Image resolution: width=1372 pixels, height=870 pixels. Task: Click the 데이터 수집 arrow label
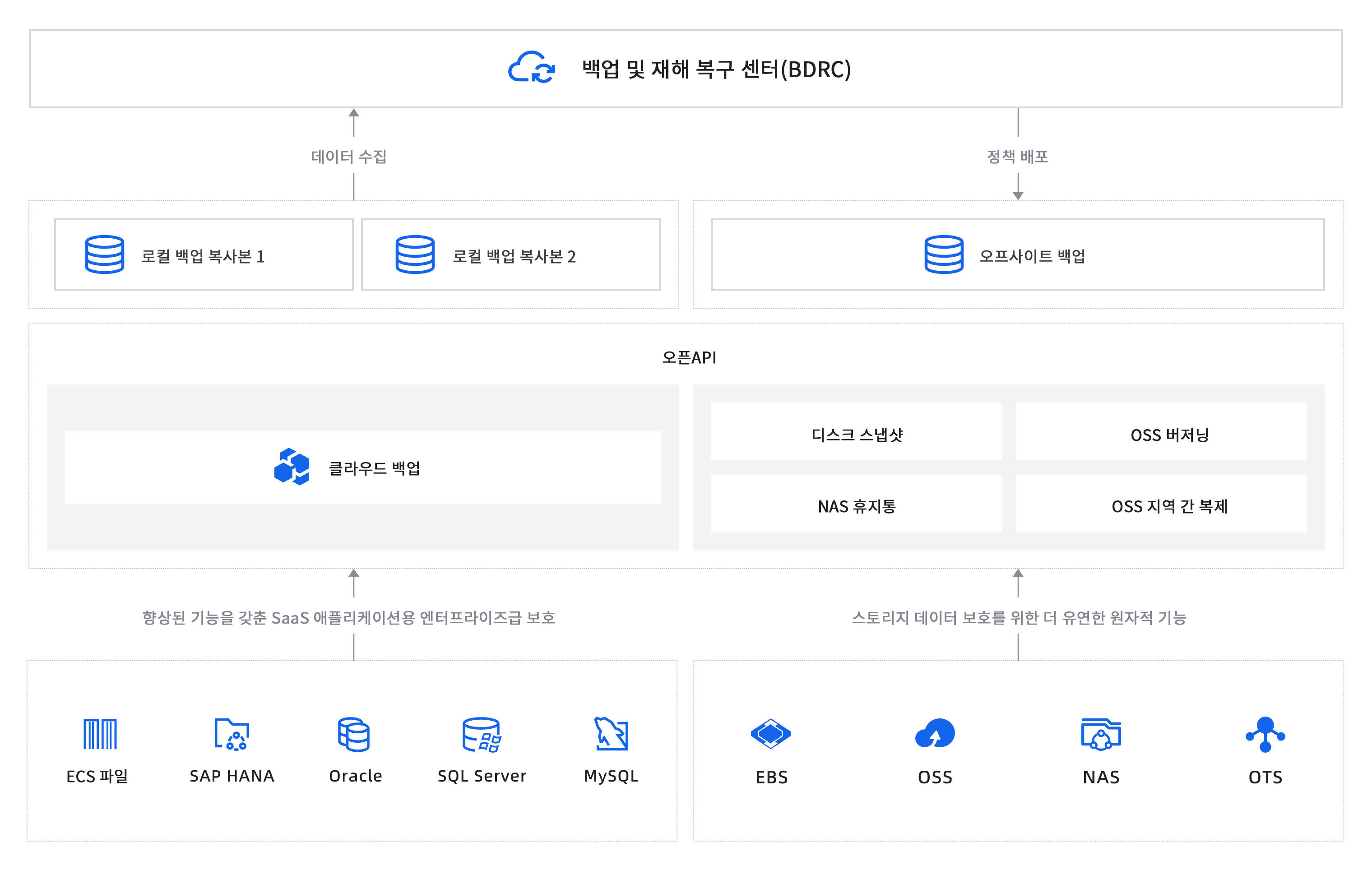pos(348,156)
